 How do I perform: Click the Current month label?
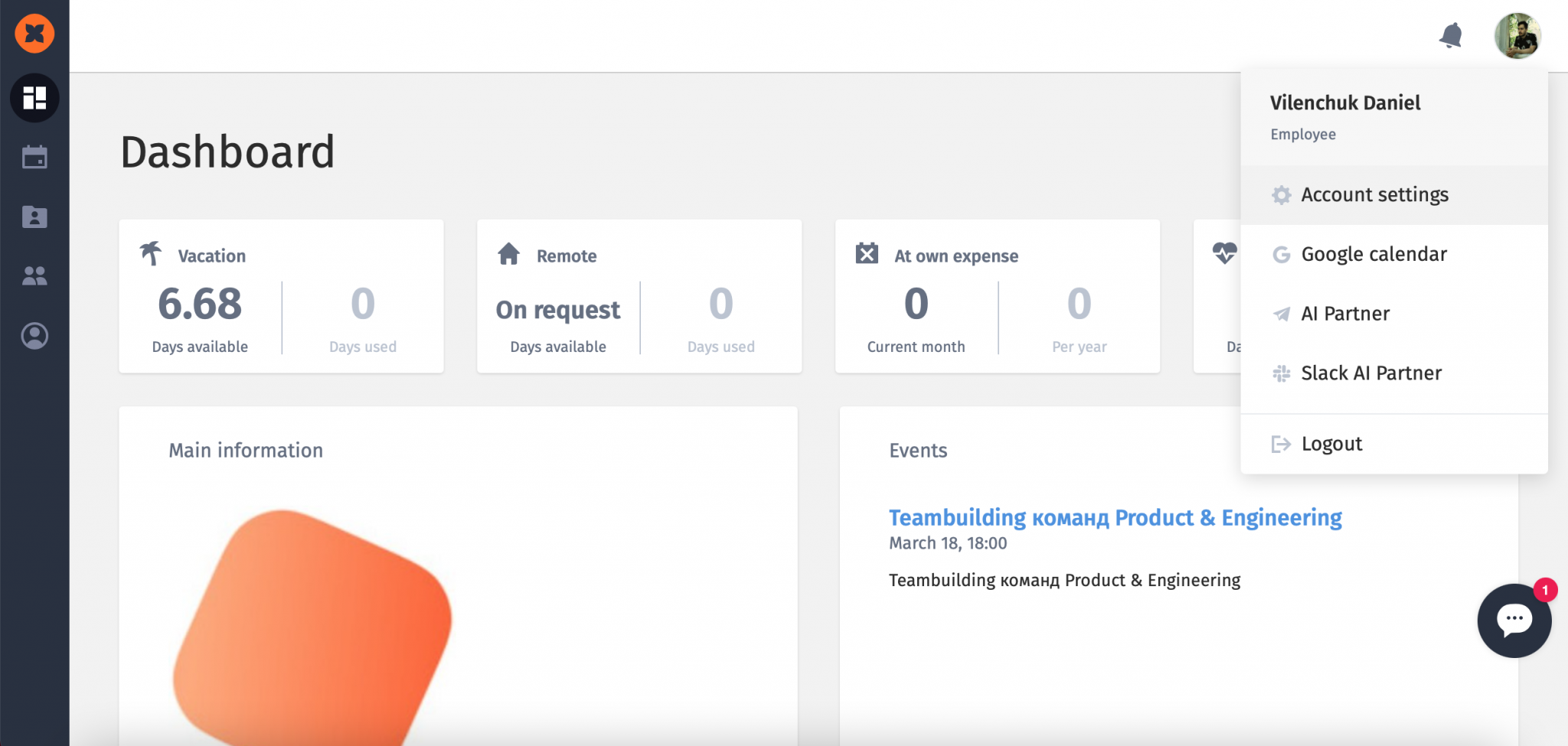tap(916, 347)
